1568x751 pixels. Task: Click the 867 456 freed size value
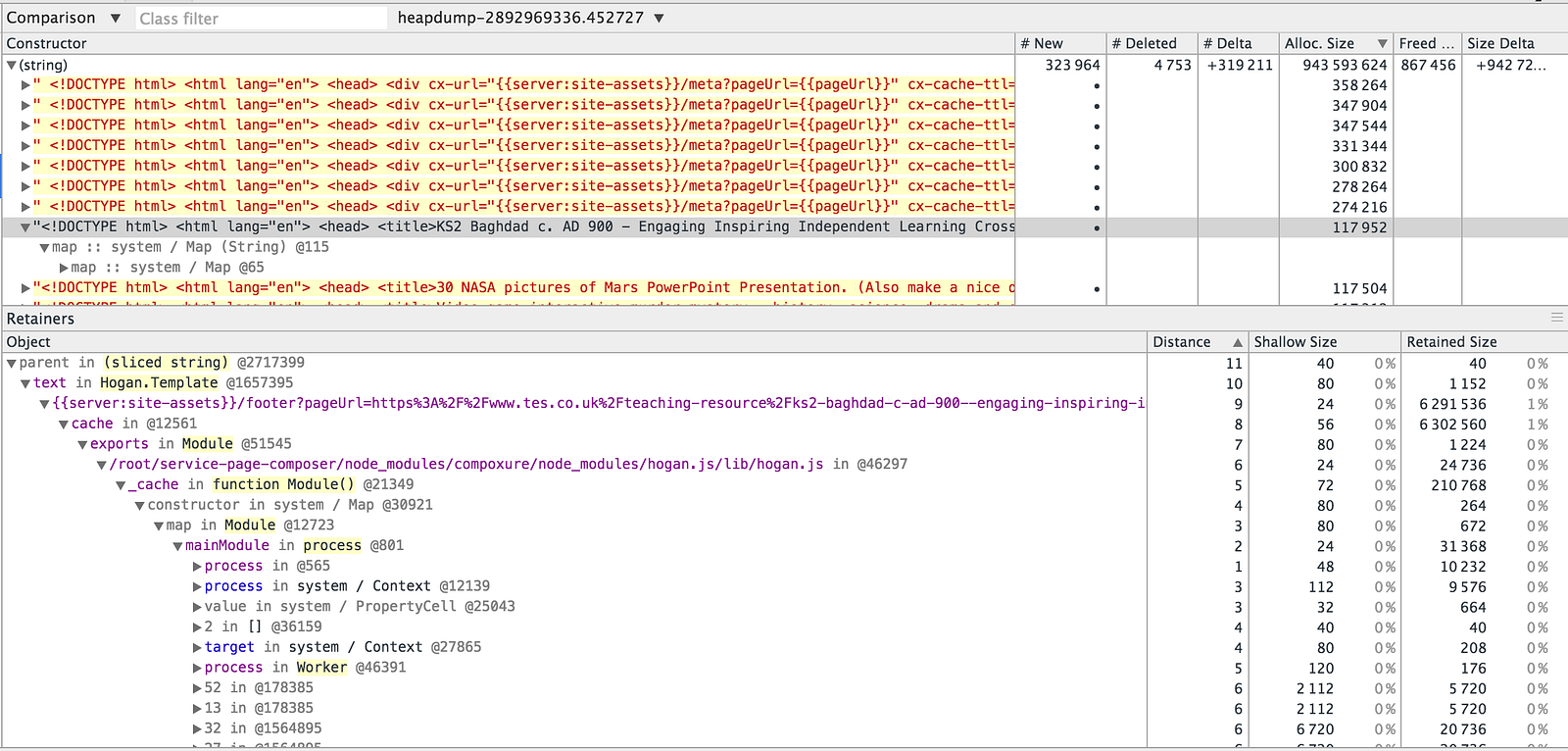tap(1428, 65)
